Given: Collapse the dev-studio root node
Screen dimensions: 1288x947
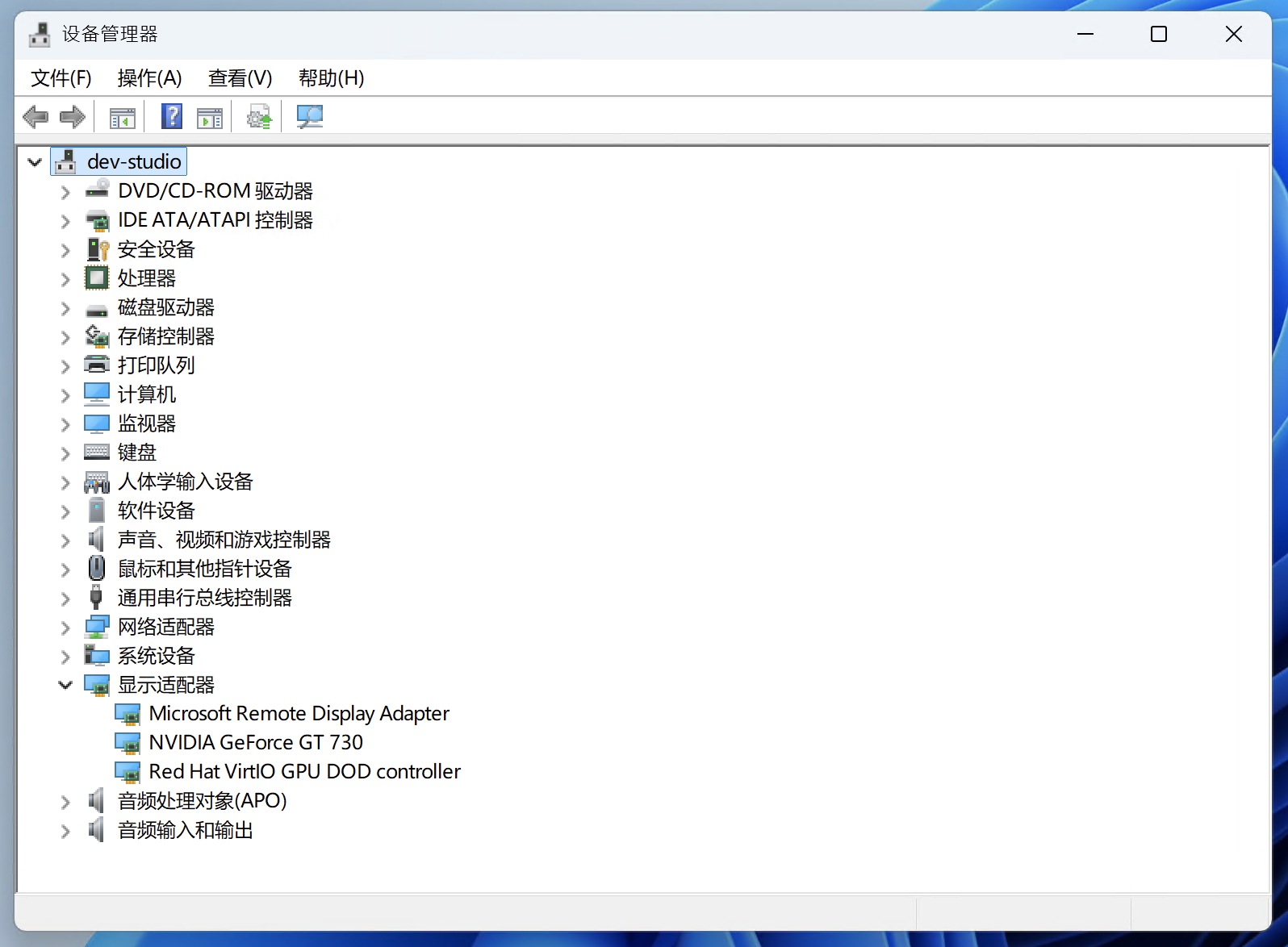Looking at the screenshot, I should click(35, 162).
